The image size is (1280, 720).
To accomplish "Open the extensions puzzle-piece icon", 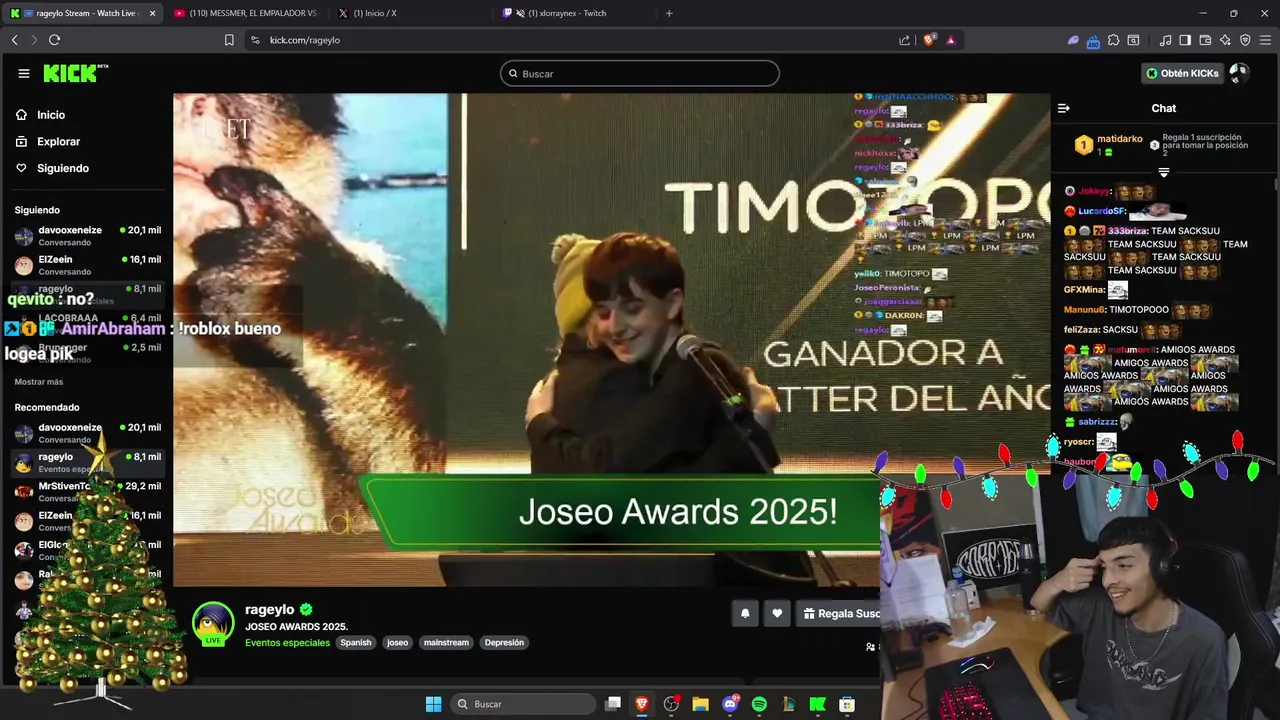I will click(x=1113, y=40).
